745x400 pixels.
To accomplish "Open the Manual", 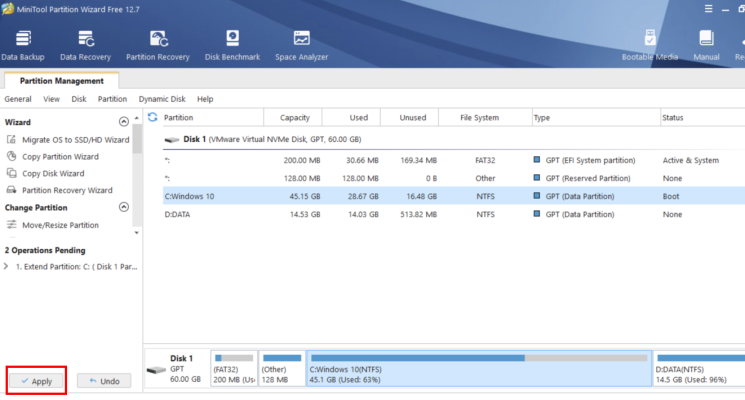I will [706, 46].
